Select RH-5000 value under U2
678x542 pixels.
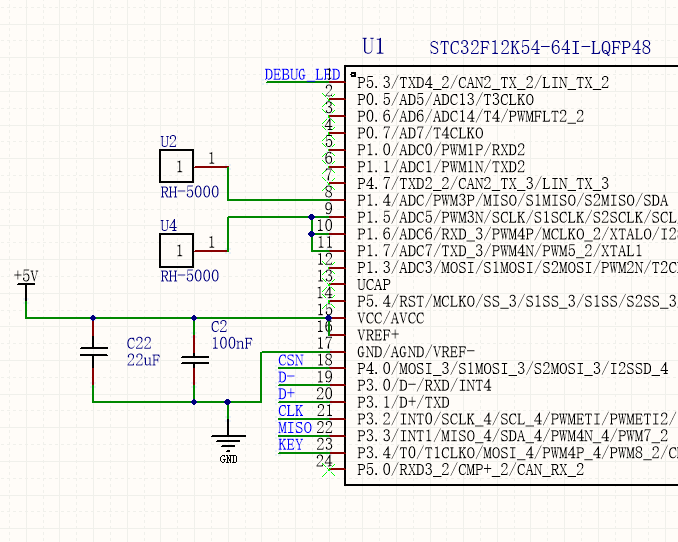coord(190,192)
